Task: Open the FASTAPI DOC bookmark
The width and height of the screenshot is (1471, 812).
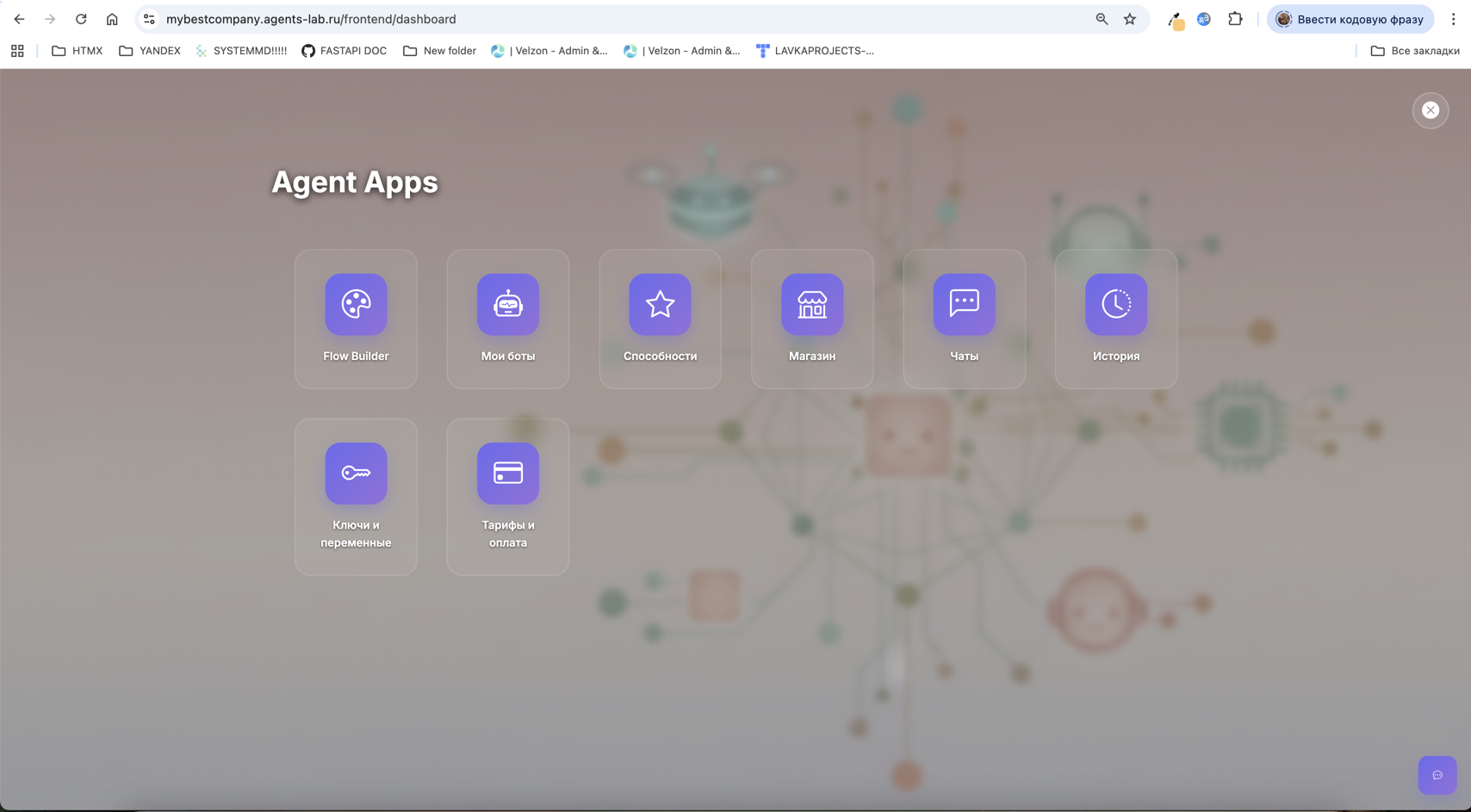Action: (x=344, y=51)
